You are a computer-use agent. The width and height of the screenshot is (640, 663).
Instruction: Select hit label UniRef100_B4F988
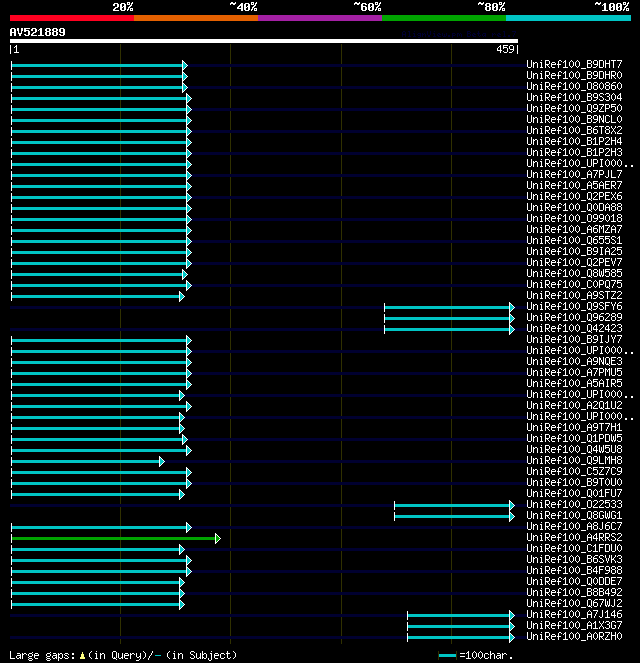click(574, 570)
